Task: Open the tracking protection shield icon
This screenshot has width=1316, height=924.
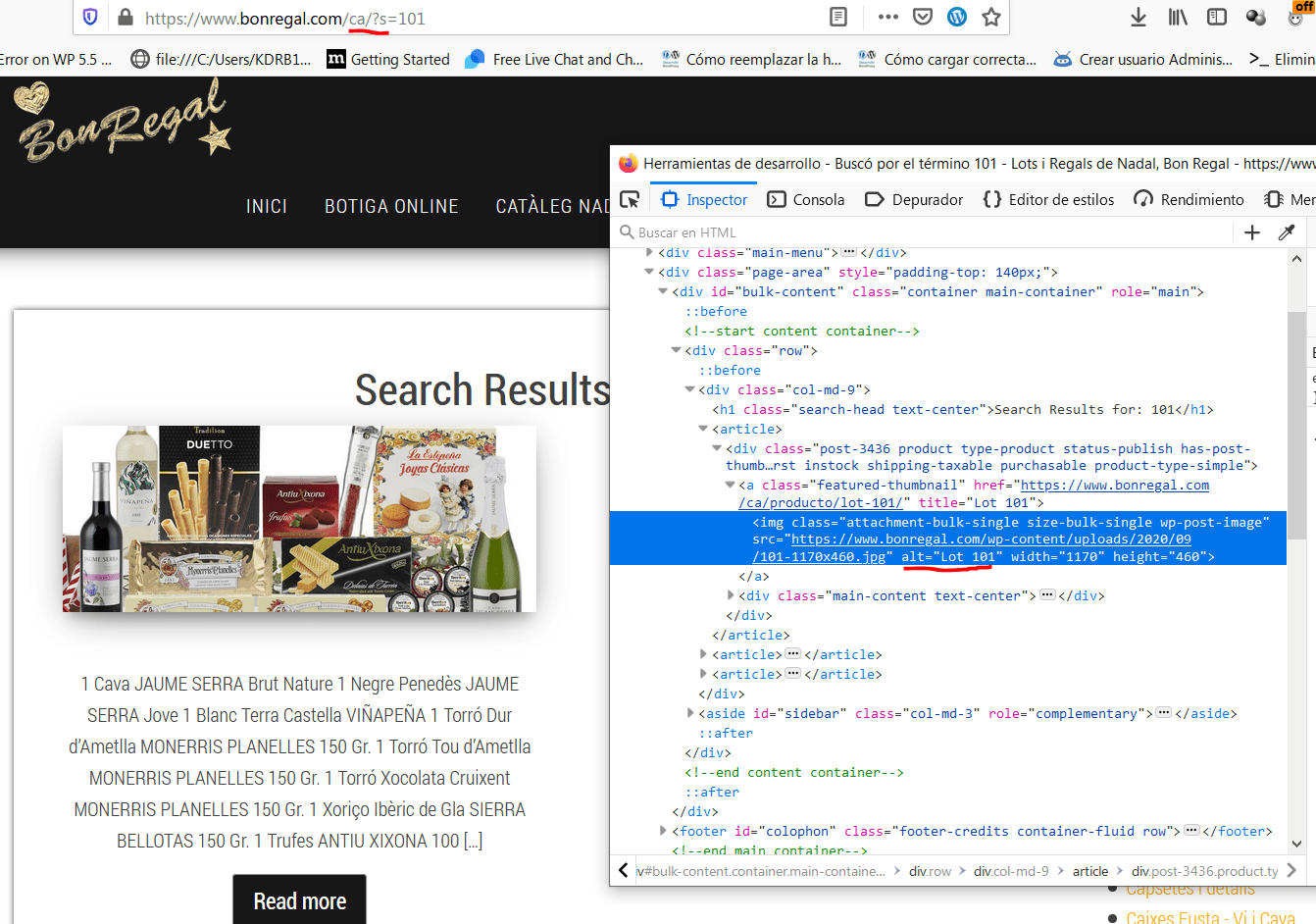Action: (x=90, y=17)
